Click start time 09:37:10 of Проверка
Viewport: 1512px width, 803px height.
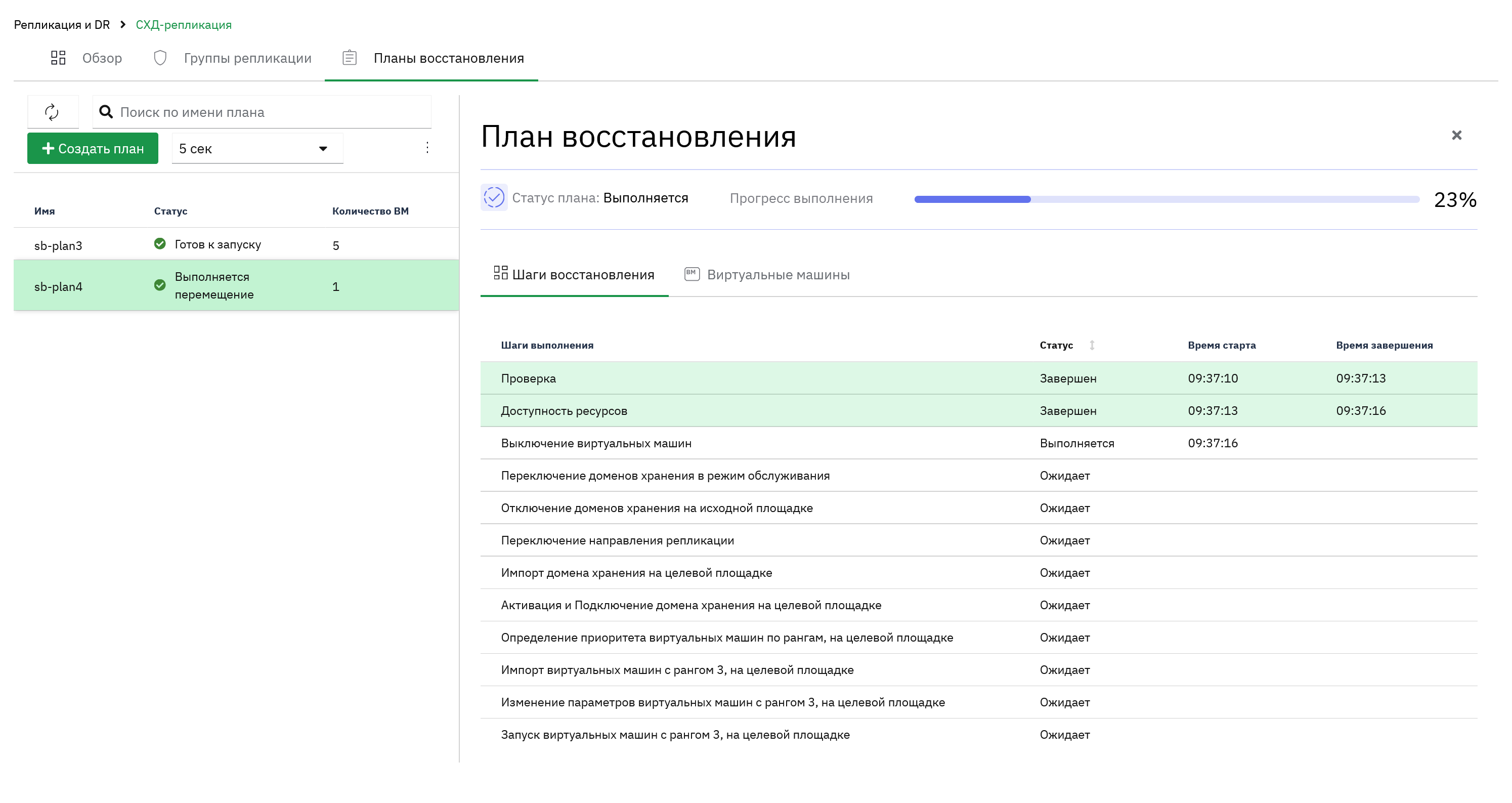pyautogui.click(x=1213, y=378)
